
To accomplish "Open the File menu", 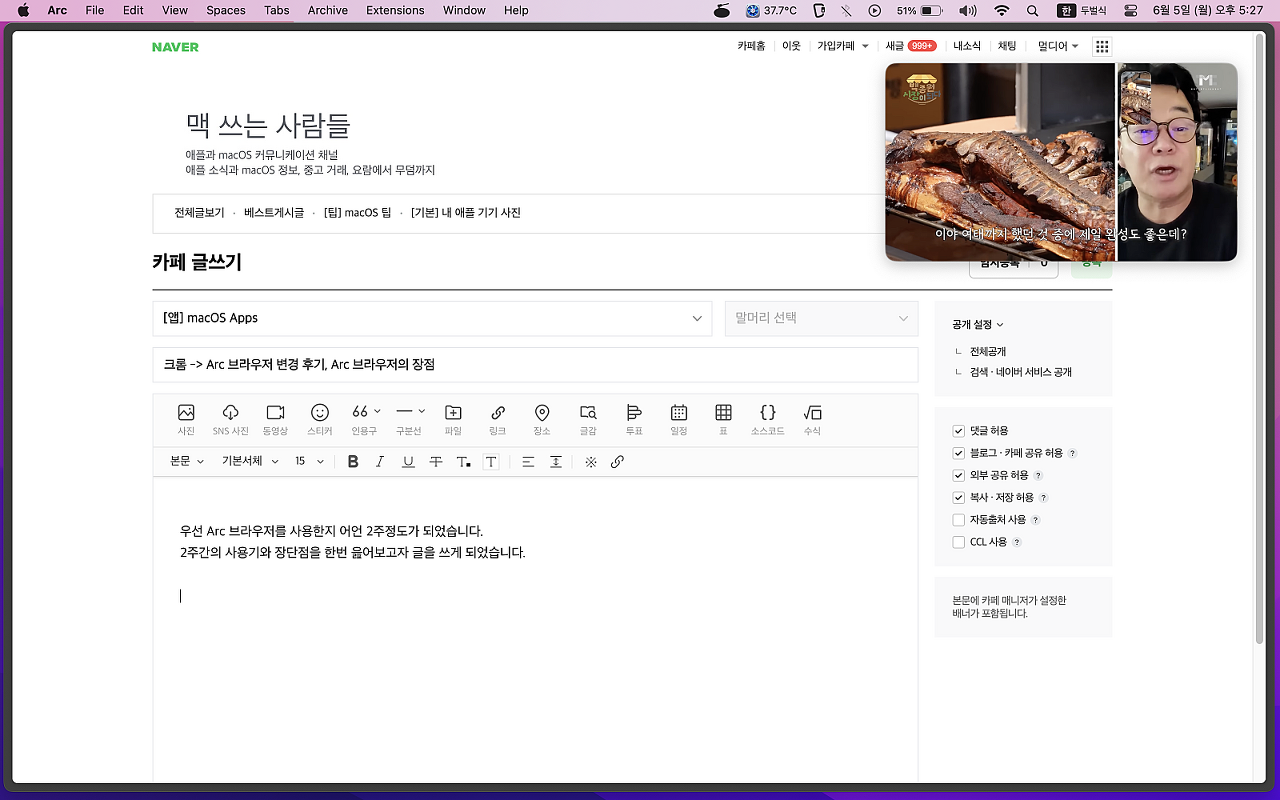I will coord(94,10).
